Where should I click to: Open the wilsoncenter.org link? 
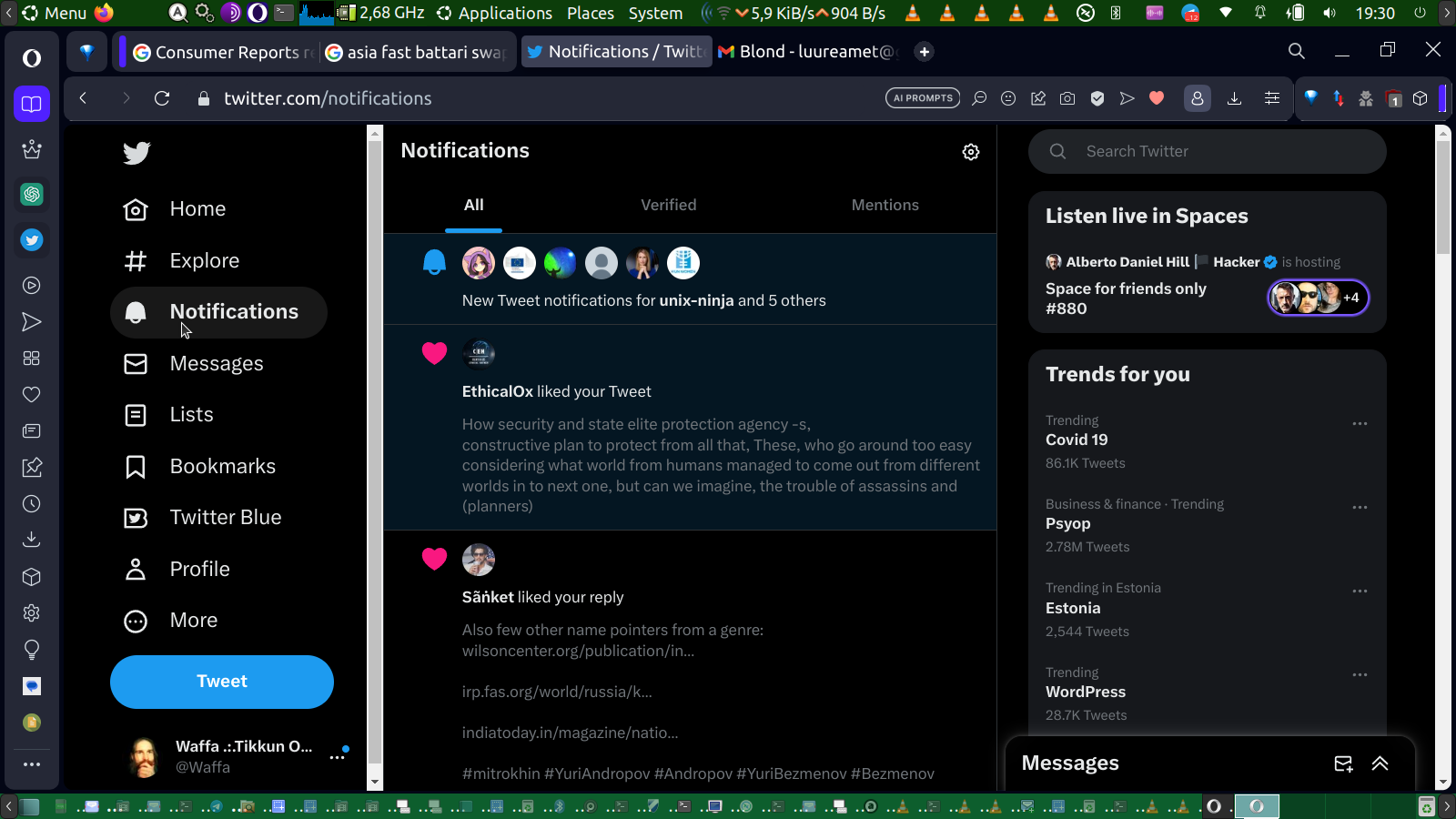coord(578,651)
